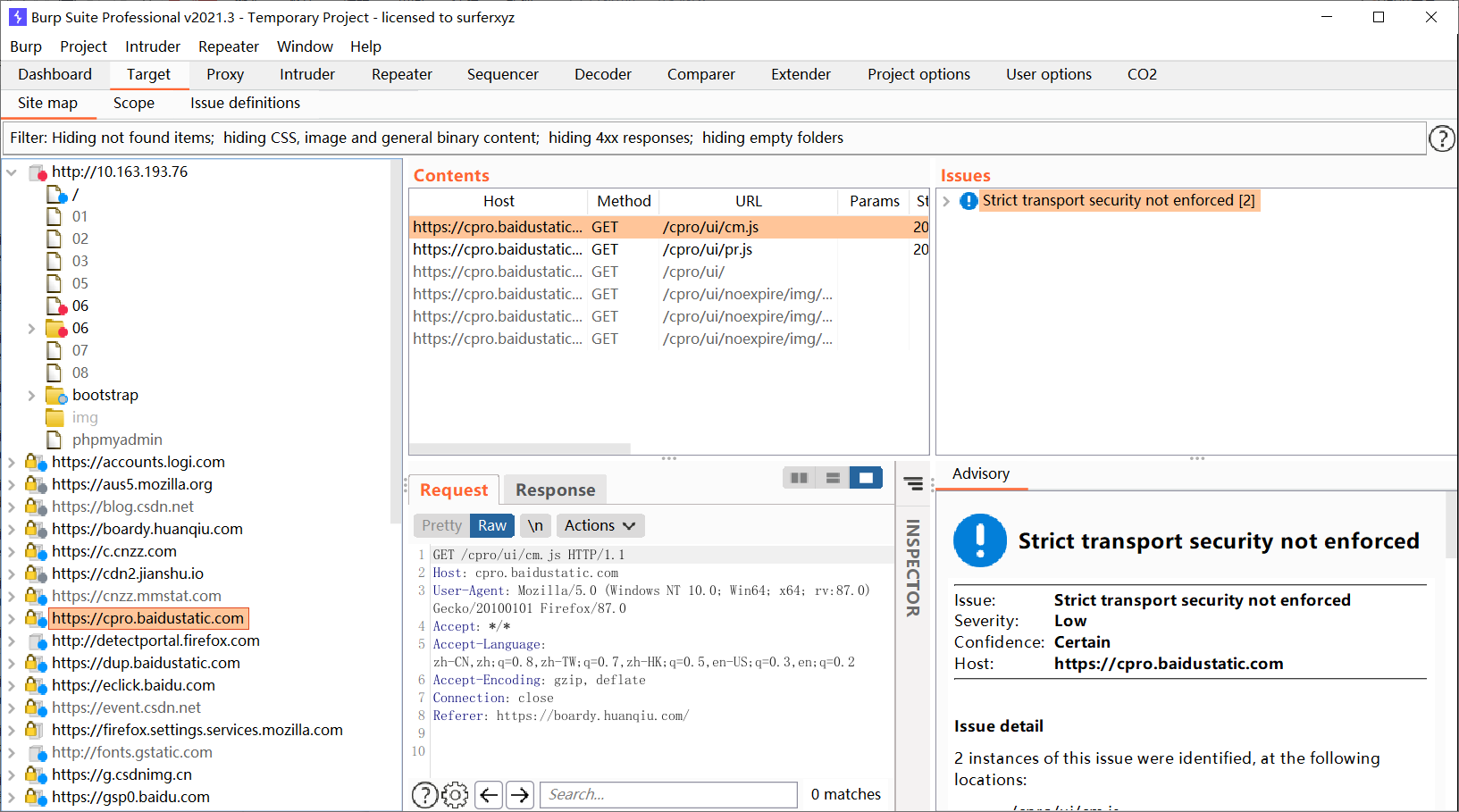The image size is (1459, 812).
Task: Click the root page icon for /
Action: [x=55, y=194]
